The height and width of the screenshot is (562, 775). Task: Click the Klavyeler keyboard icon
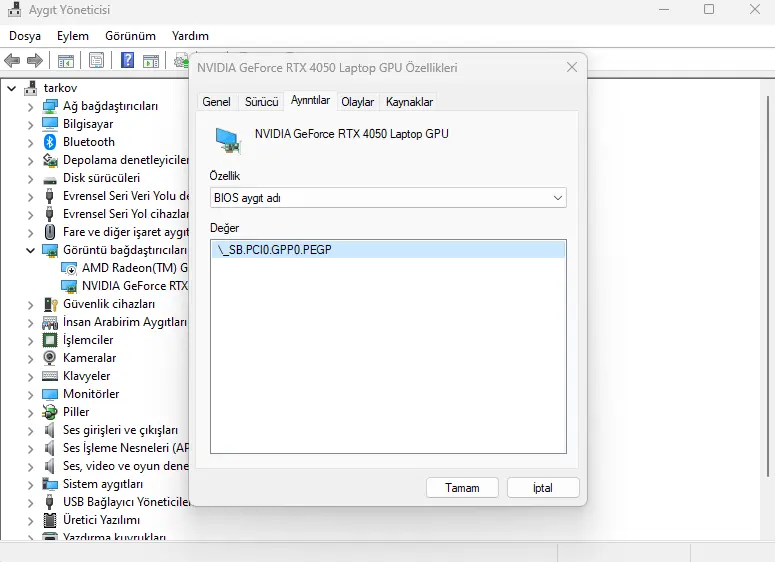point(50,376)
